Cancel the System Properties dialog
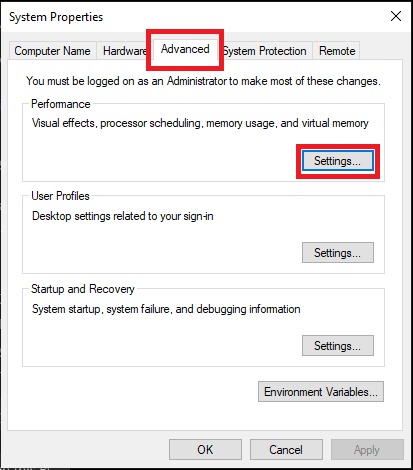The width and height of the screenshot is (413, 470). click(286, 450)
